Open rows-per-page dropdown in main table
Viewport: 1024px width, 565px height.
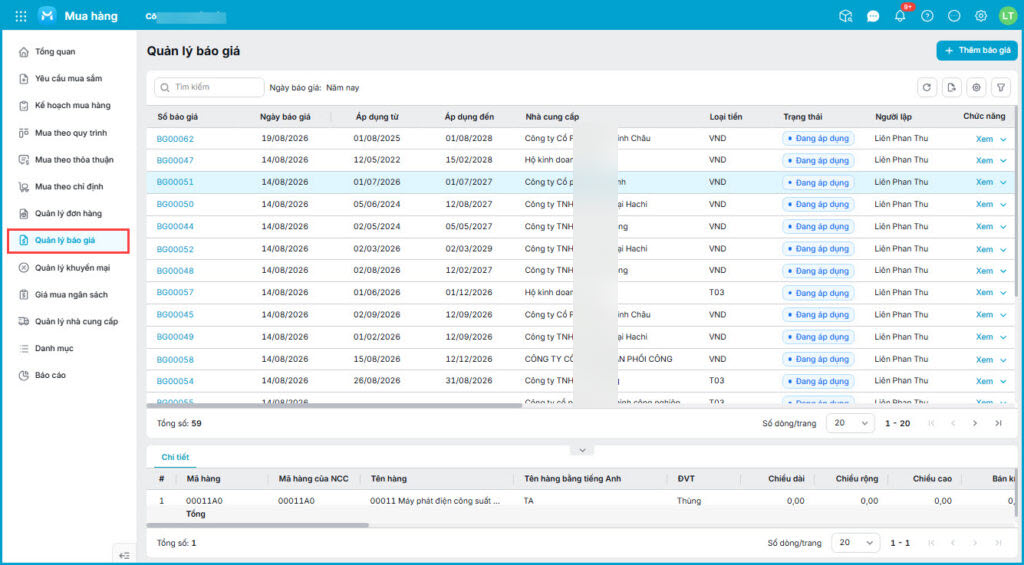(851, 423)
